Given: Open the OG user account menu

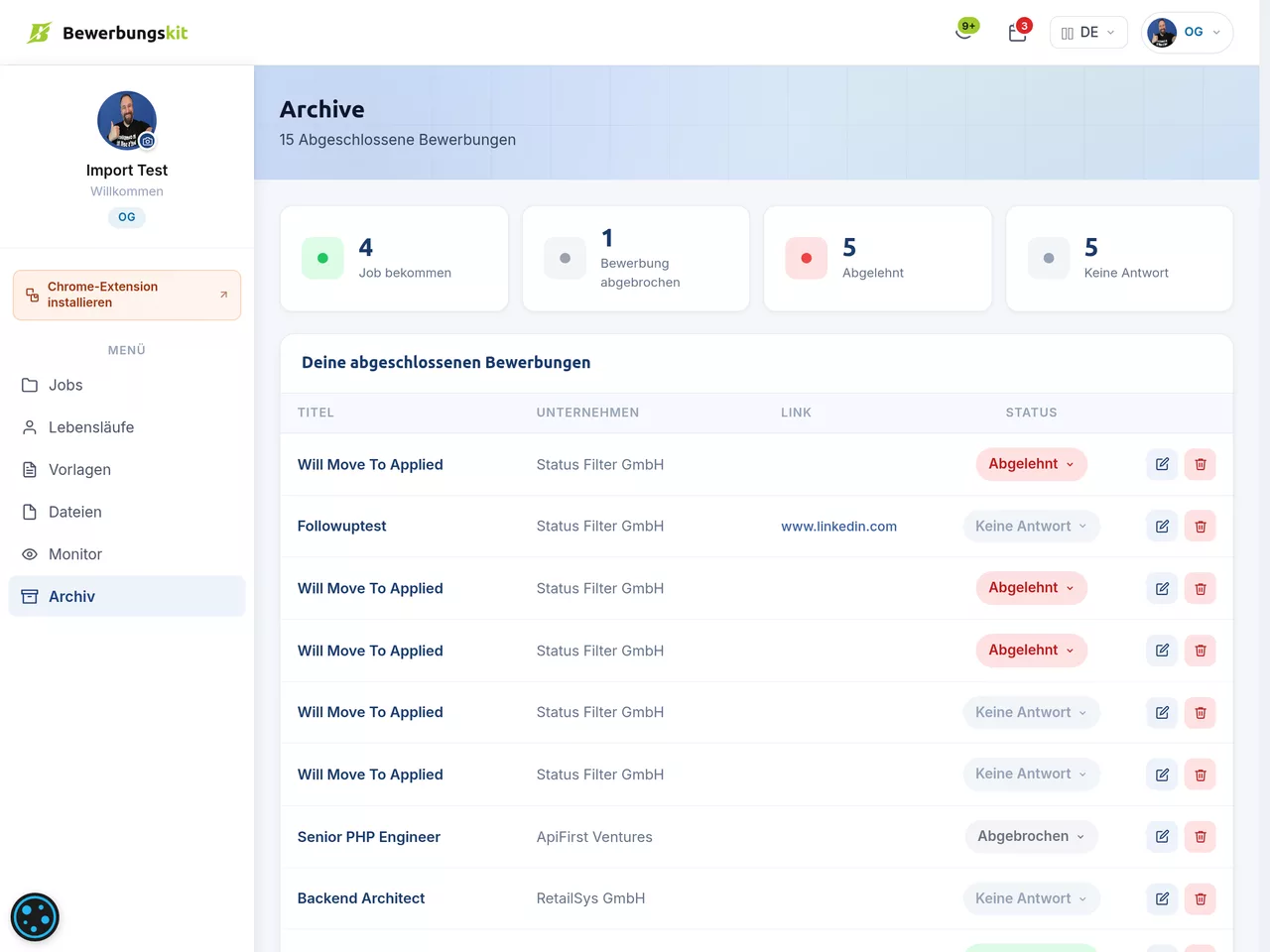Looking at the screenshot, I should [x=1188, y=33].
